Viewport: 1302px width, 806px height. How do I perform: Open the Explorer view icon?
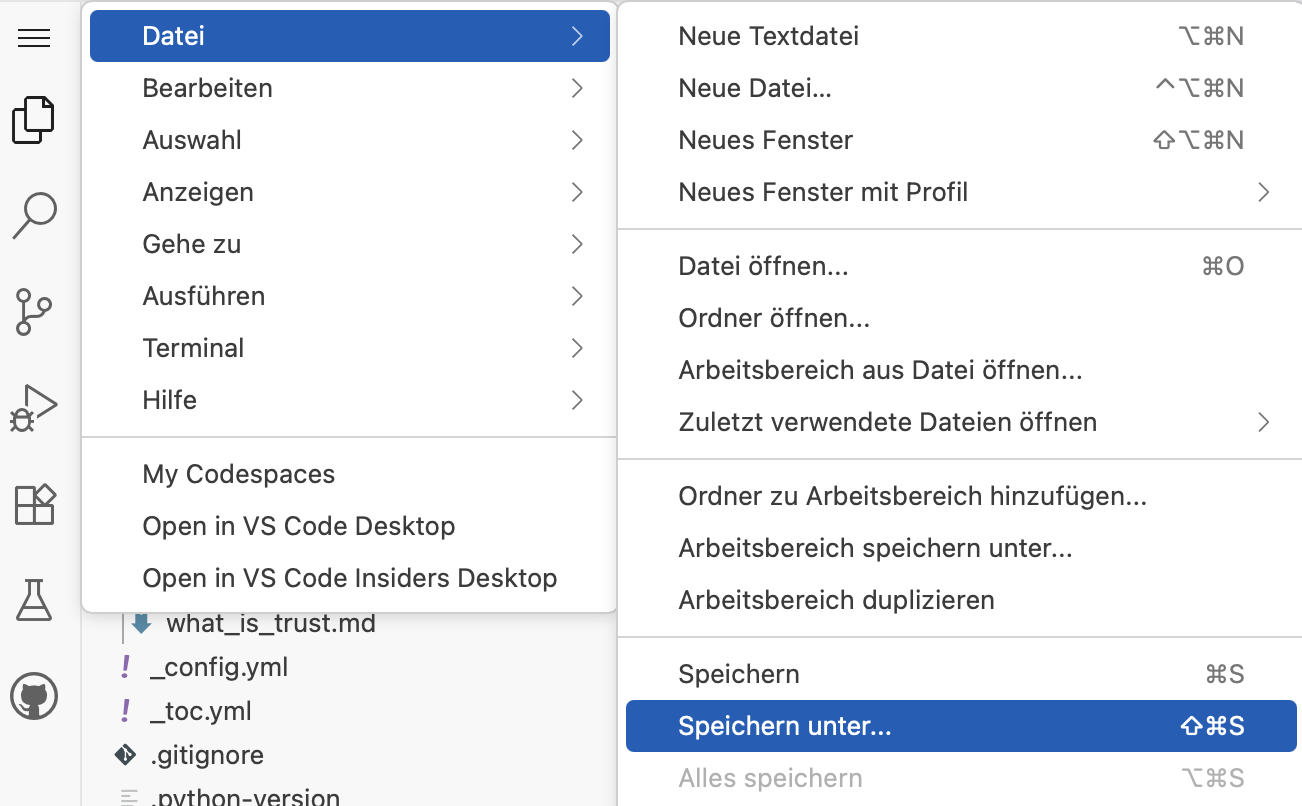[x=34, y=120]
